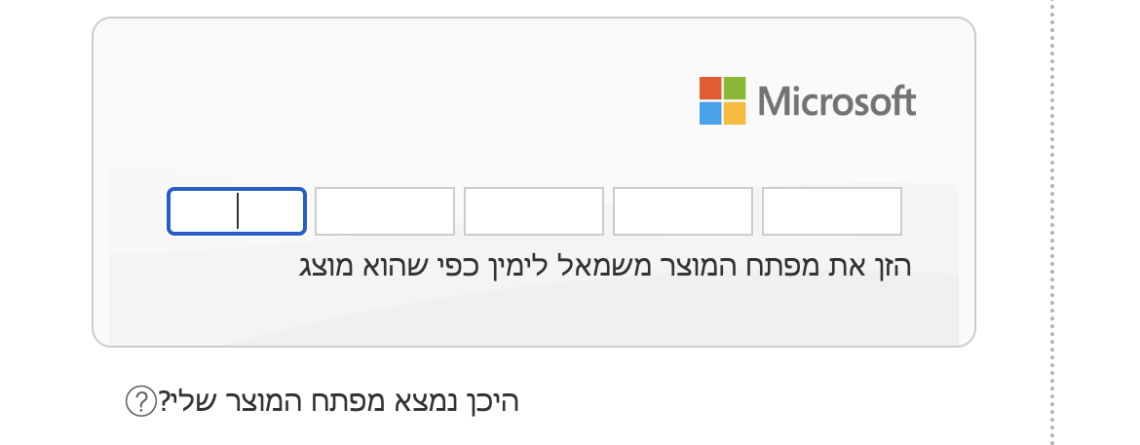The image size is (1140, 445).
Task: Click the rightmost product key field
Action: point(832,211)
